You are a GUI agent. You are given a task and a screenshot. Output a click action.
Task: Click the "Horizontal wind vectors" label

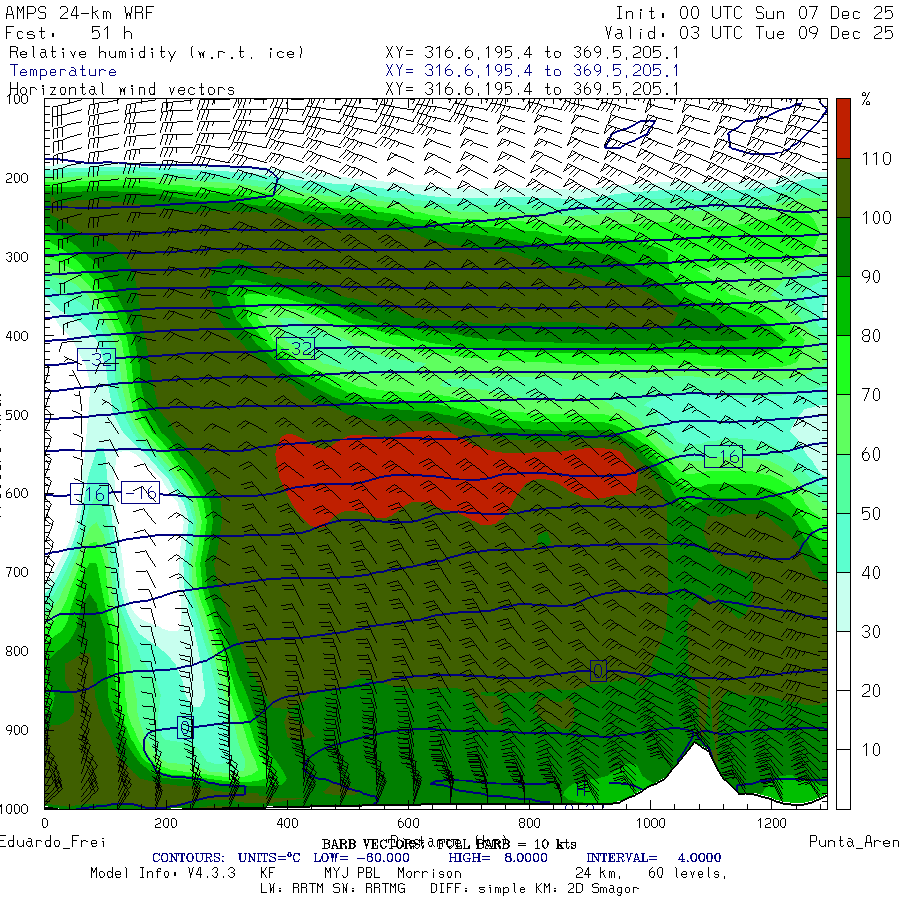coord(122,90)
